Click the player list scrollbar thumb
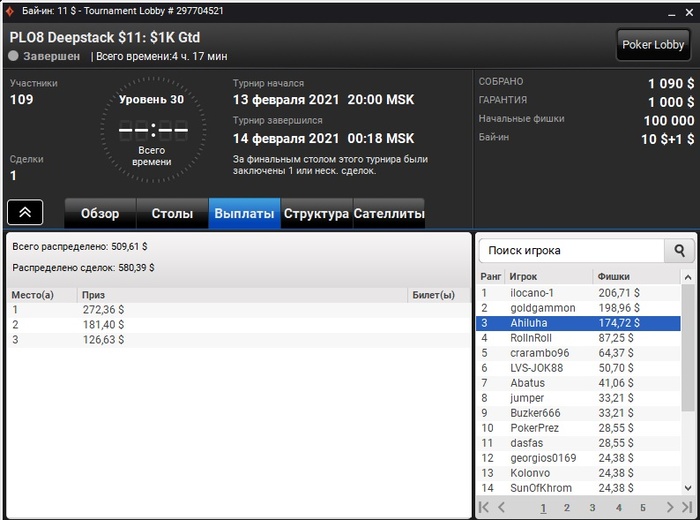 click(688, 348)
